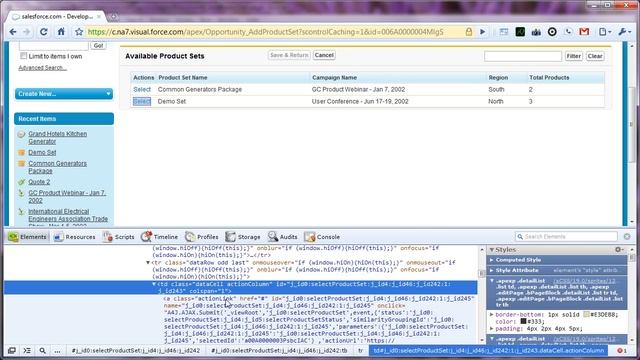This screenshot has width=640, height=360.
Task: Expand the Style Attribute section
Action: [x=492, y=270]
